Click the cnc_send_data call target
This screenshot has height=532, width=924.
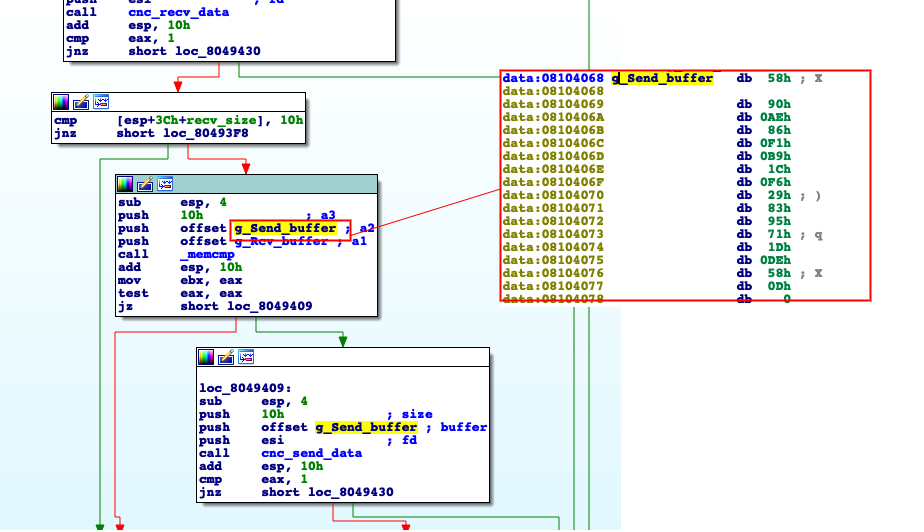coord(312,453)
